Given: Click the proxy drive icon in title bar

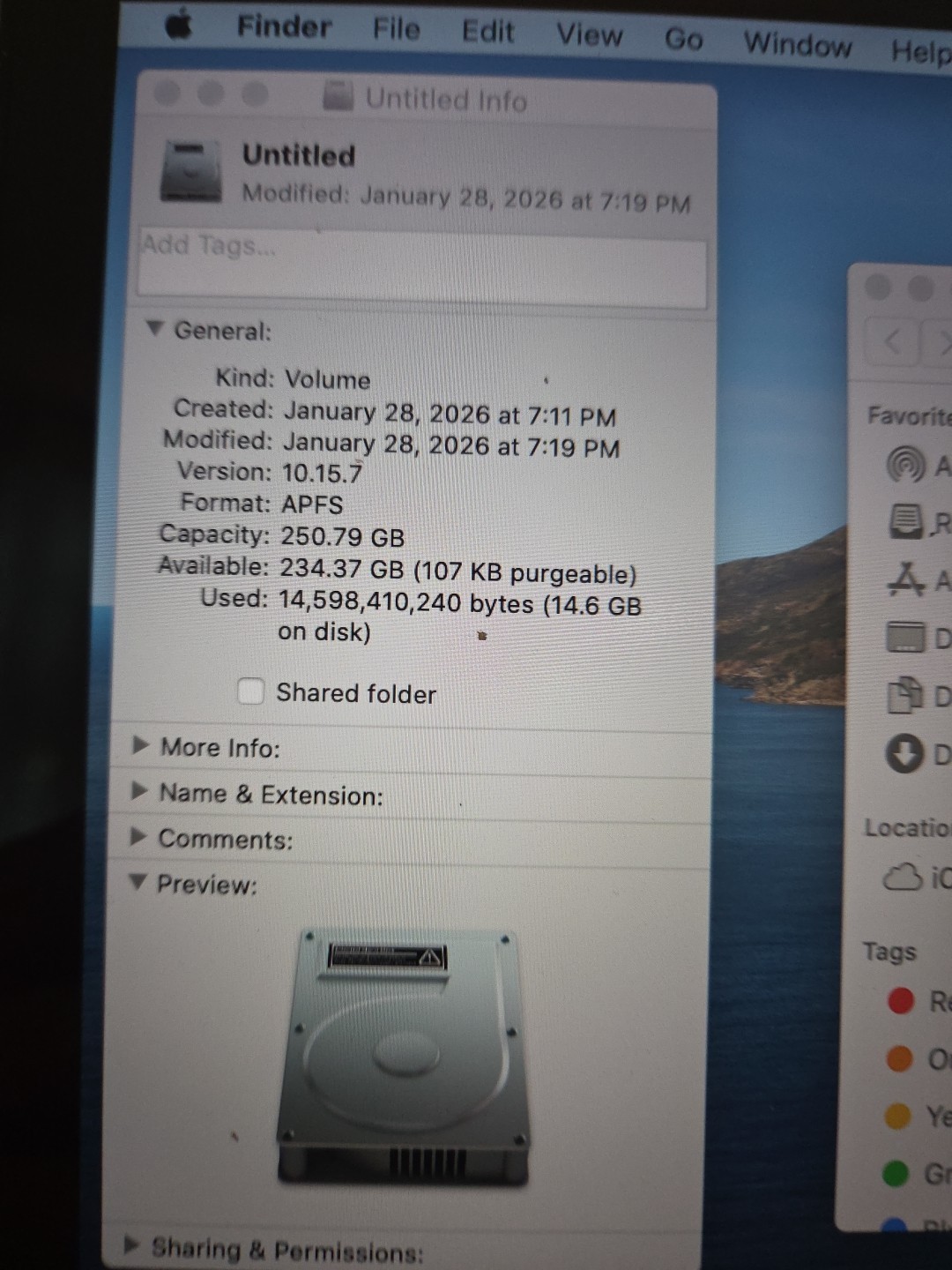Looking at the screenshot, I should (338, 95).
